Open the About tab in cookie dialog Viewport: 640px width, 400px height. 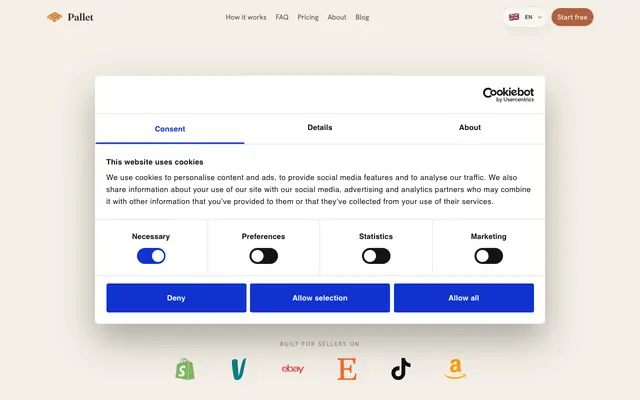click(470, 128)
